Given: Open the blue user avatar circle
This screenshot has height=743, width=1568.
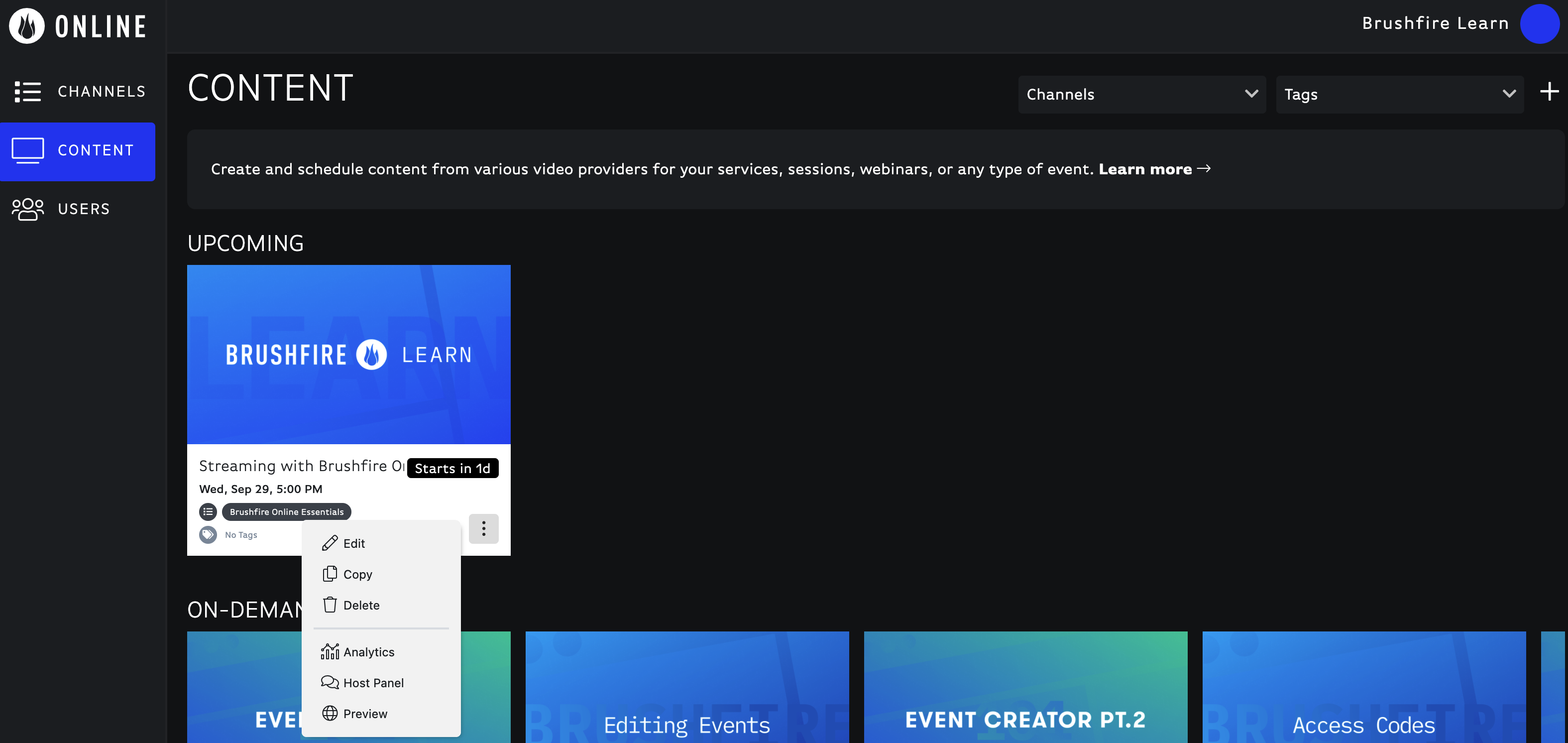Looking at the screenshot, I should coord(1540,24).
